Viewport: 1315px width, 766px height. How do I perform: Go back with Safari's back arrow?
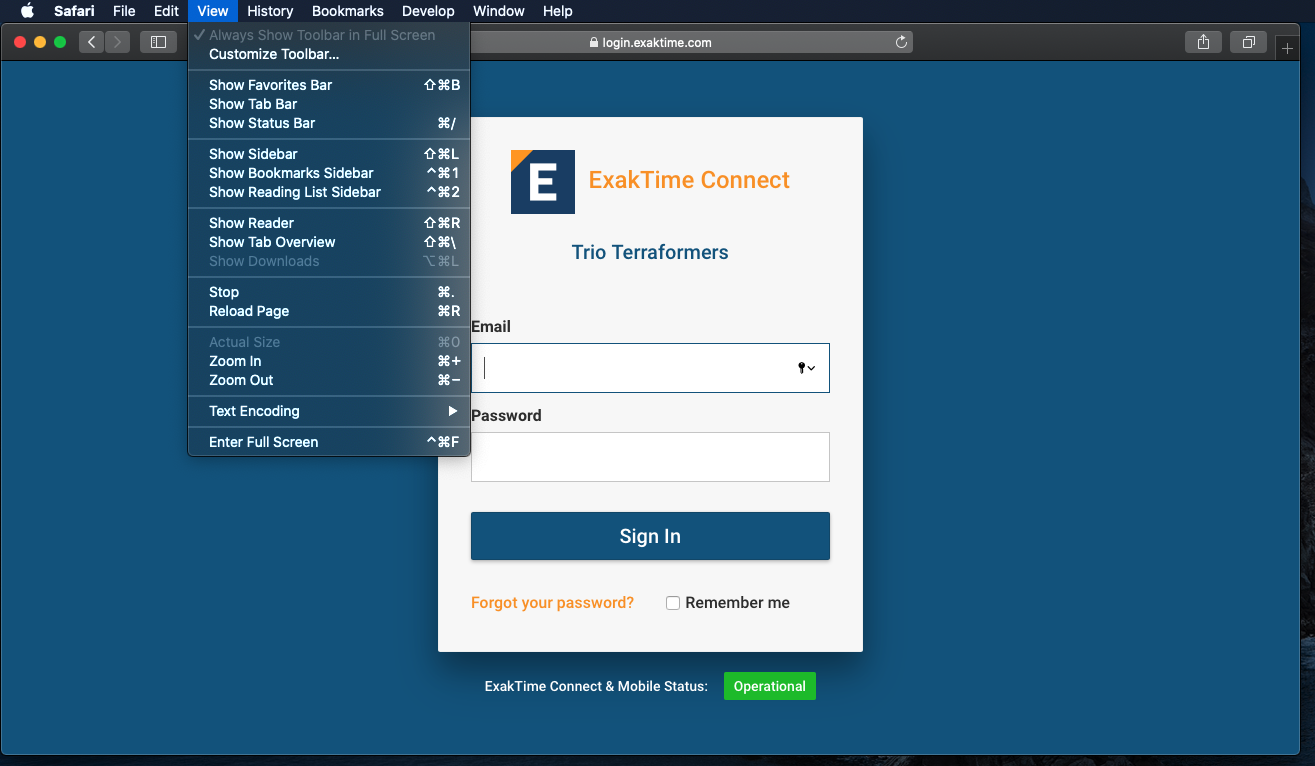(92, 42)
